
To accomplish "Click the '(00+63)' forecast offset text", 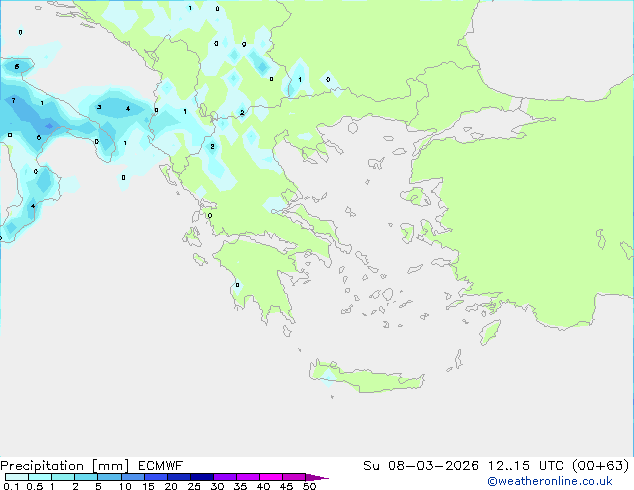I will click(x=600, y=466).
